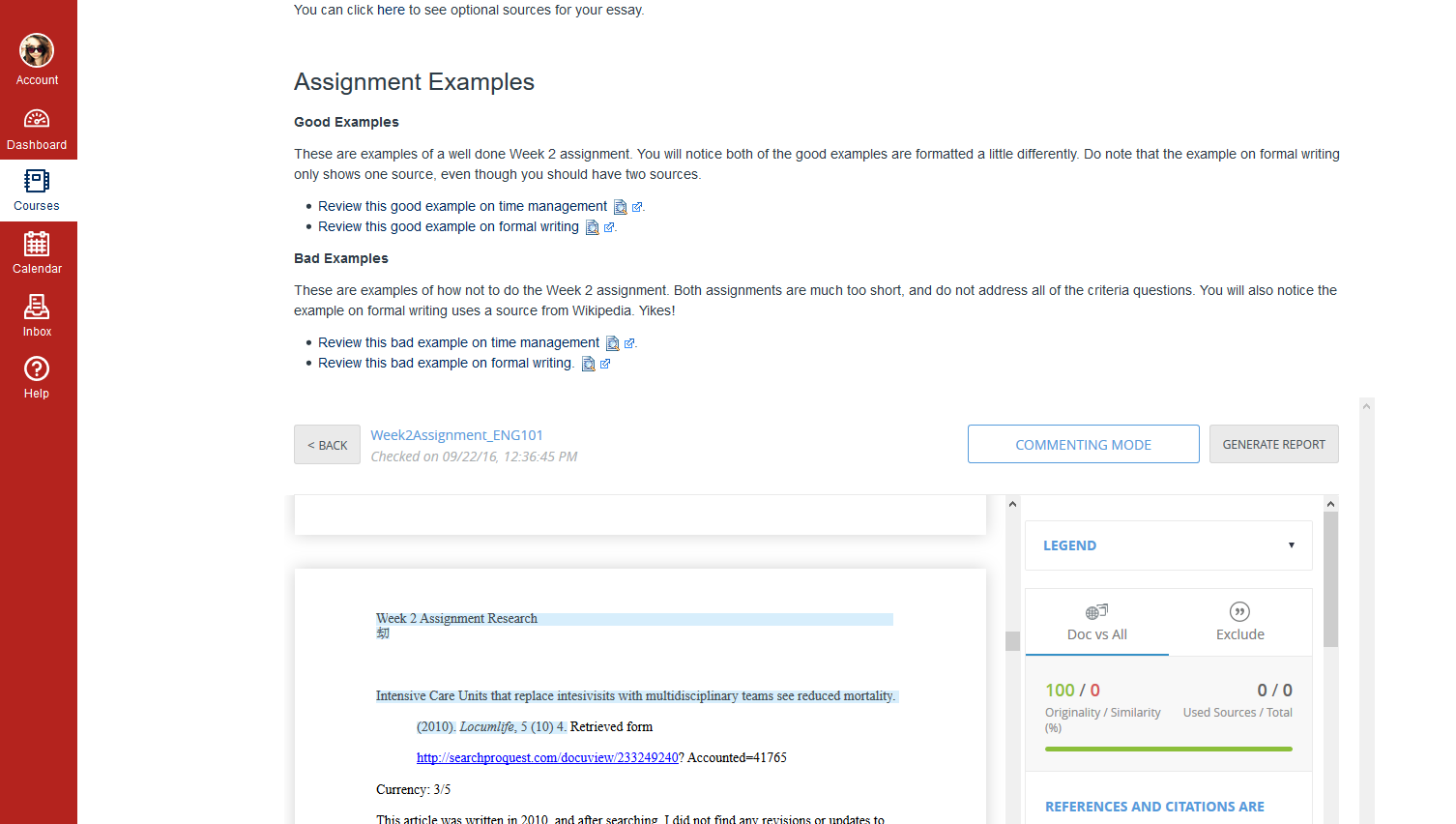This screenshot has height=824, width=1456.
Task: Click the green Originality progress bar
Action: click(x=1168, y=748)
